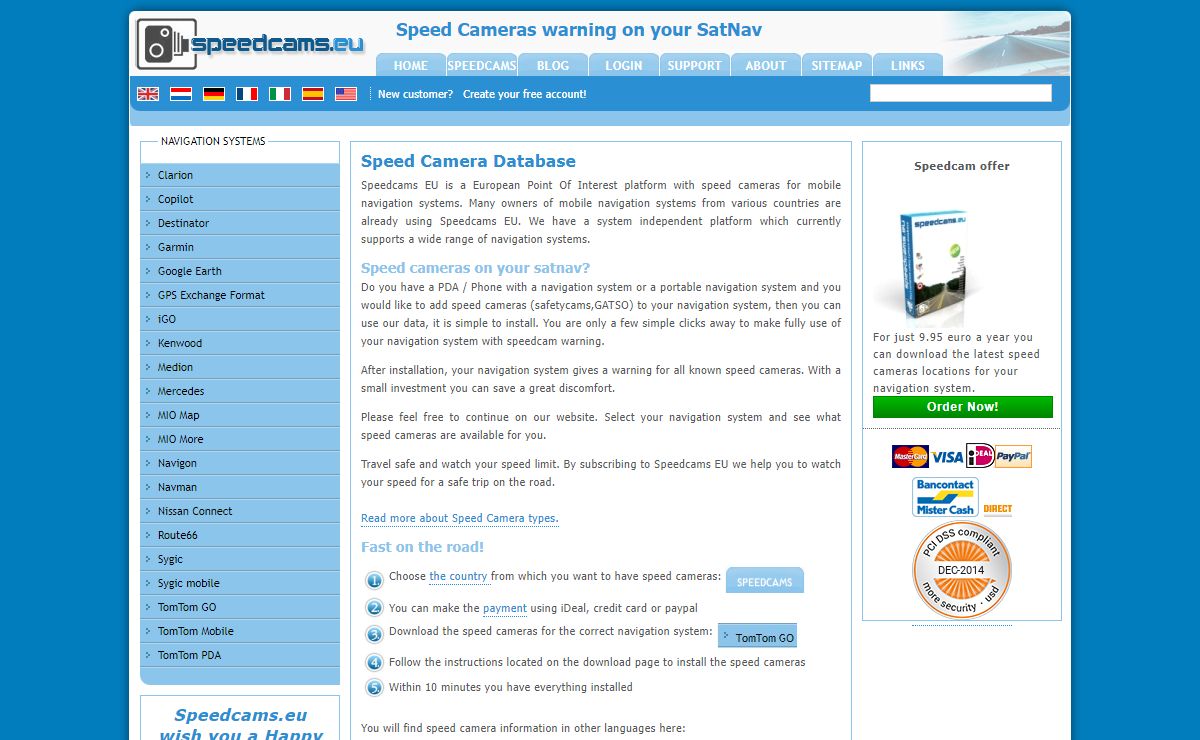
Task: Click the Speedcams.eu camera logo
Action: 251,43
